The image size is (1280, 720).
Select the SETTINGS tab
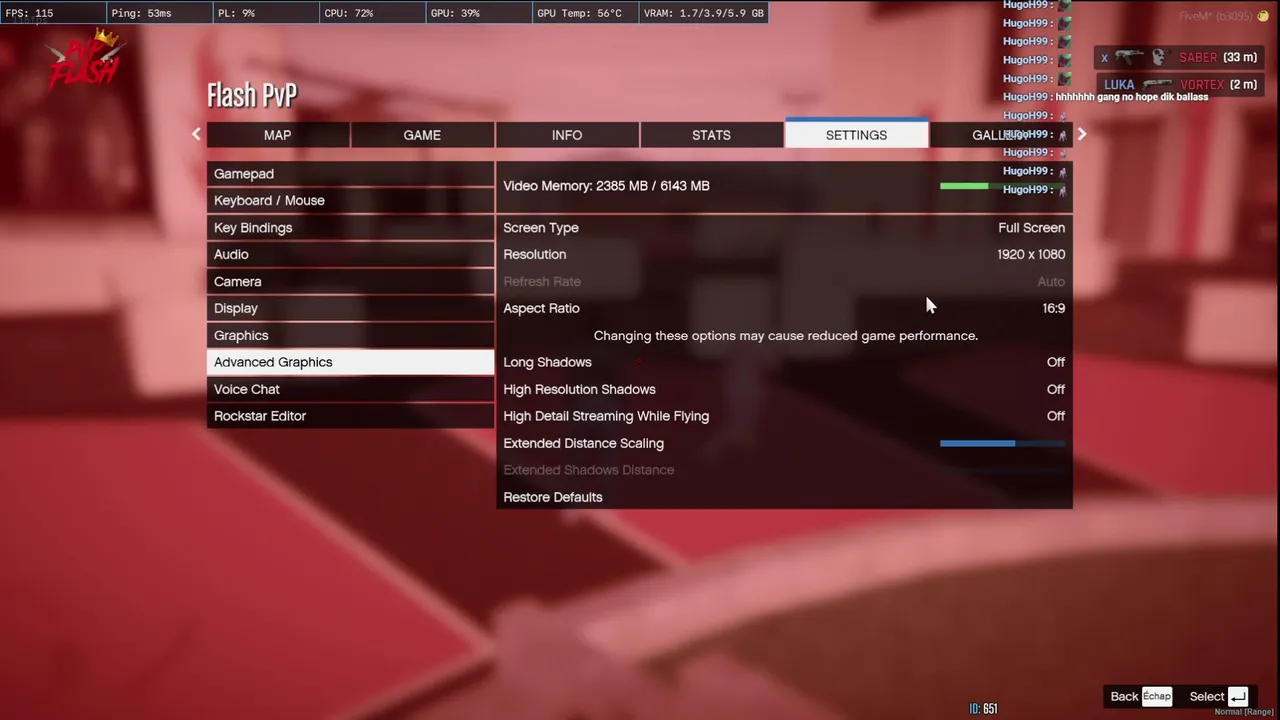(857, 135)
